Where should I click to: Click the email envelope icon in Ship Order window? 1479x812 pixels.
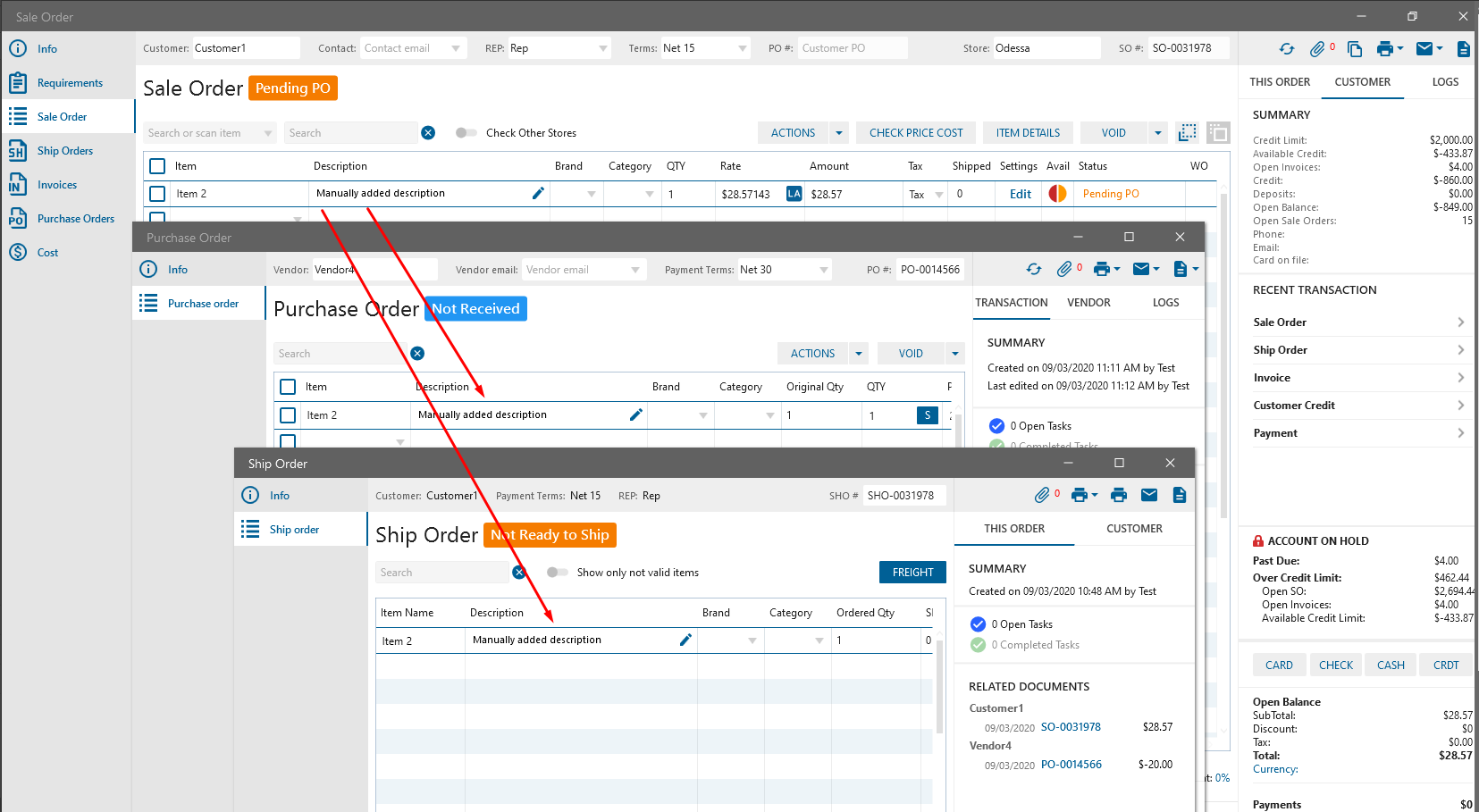tap(1149, 495)
